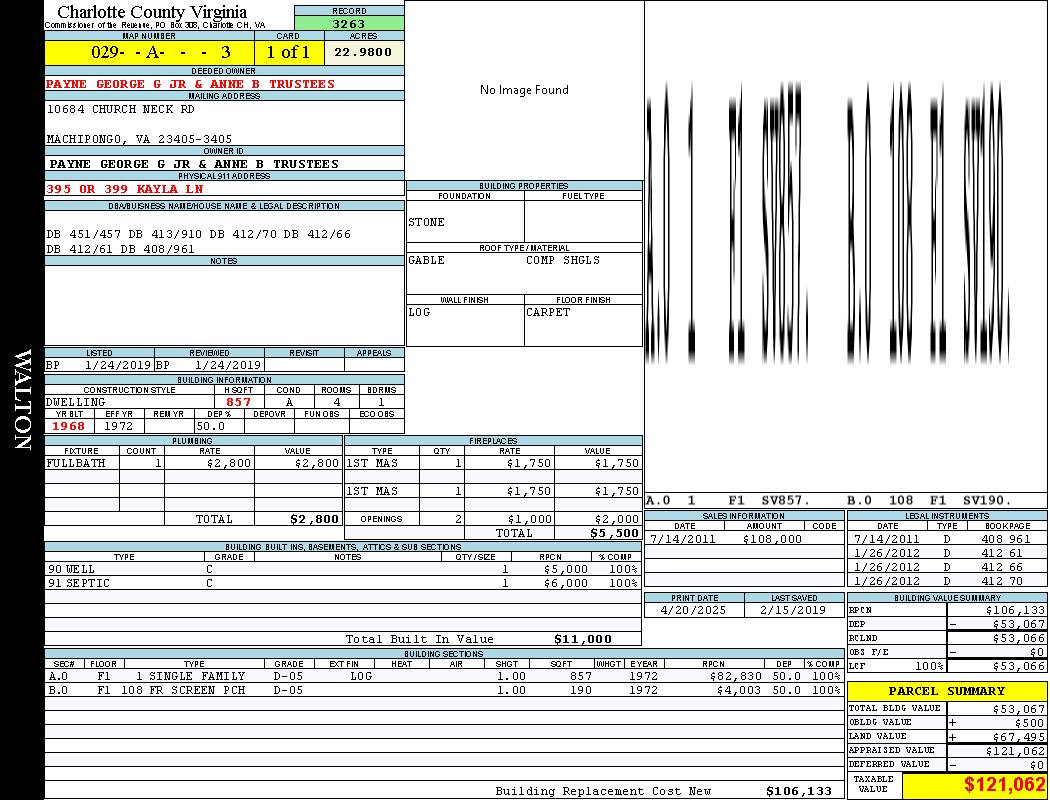Viewport: 1050px width, 800px height.
Task: Click depreciation percent 50.0
Action: 211,426
